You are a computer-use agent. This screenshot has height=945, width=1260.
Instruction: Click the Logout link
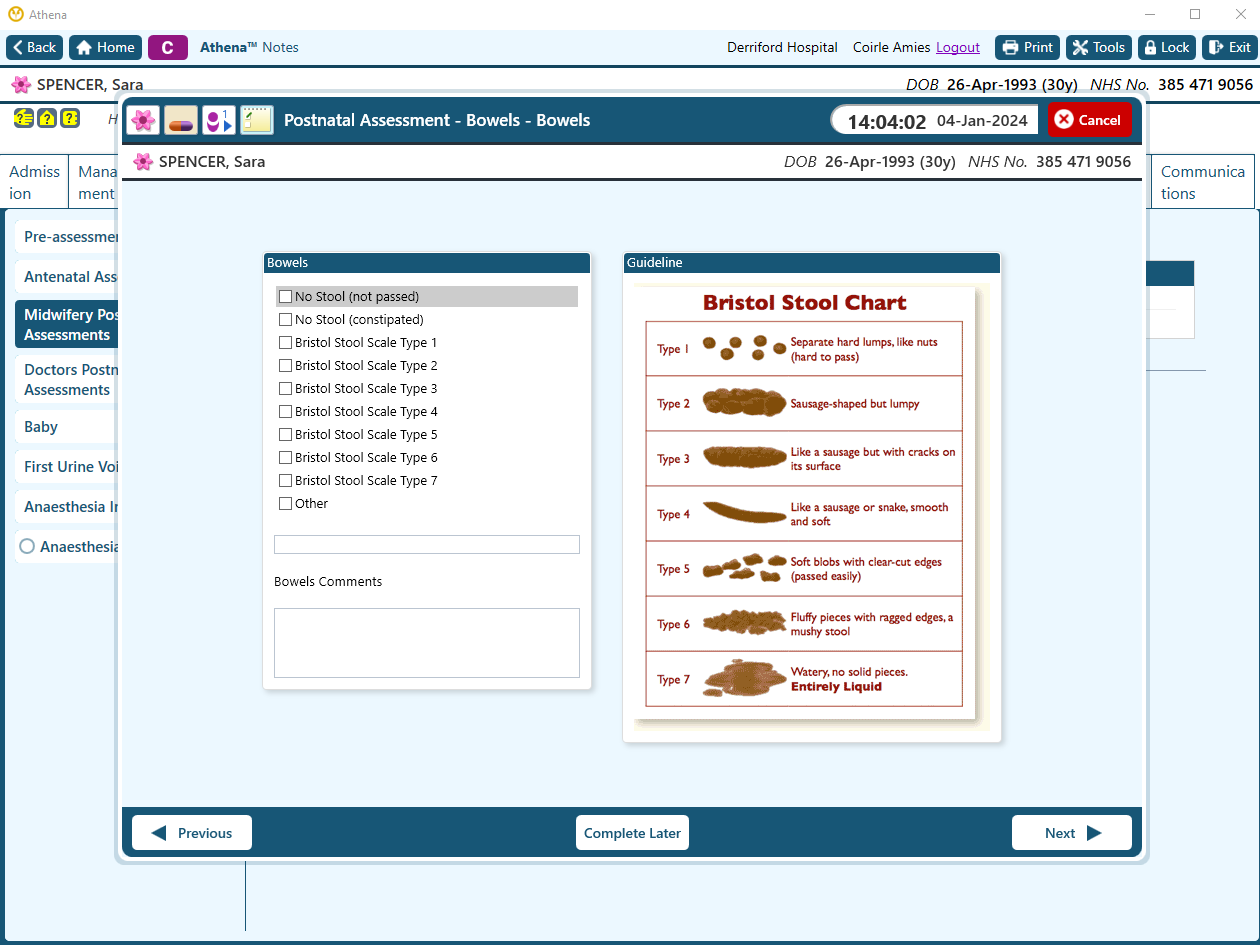click(958, 47)
